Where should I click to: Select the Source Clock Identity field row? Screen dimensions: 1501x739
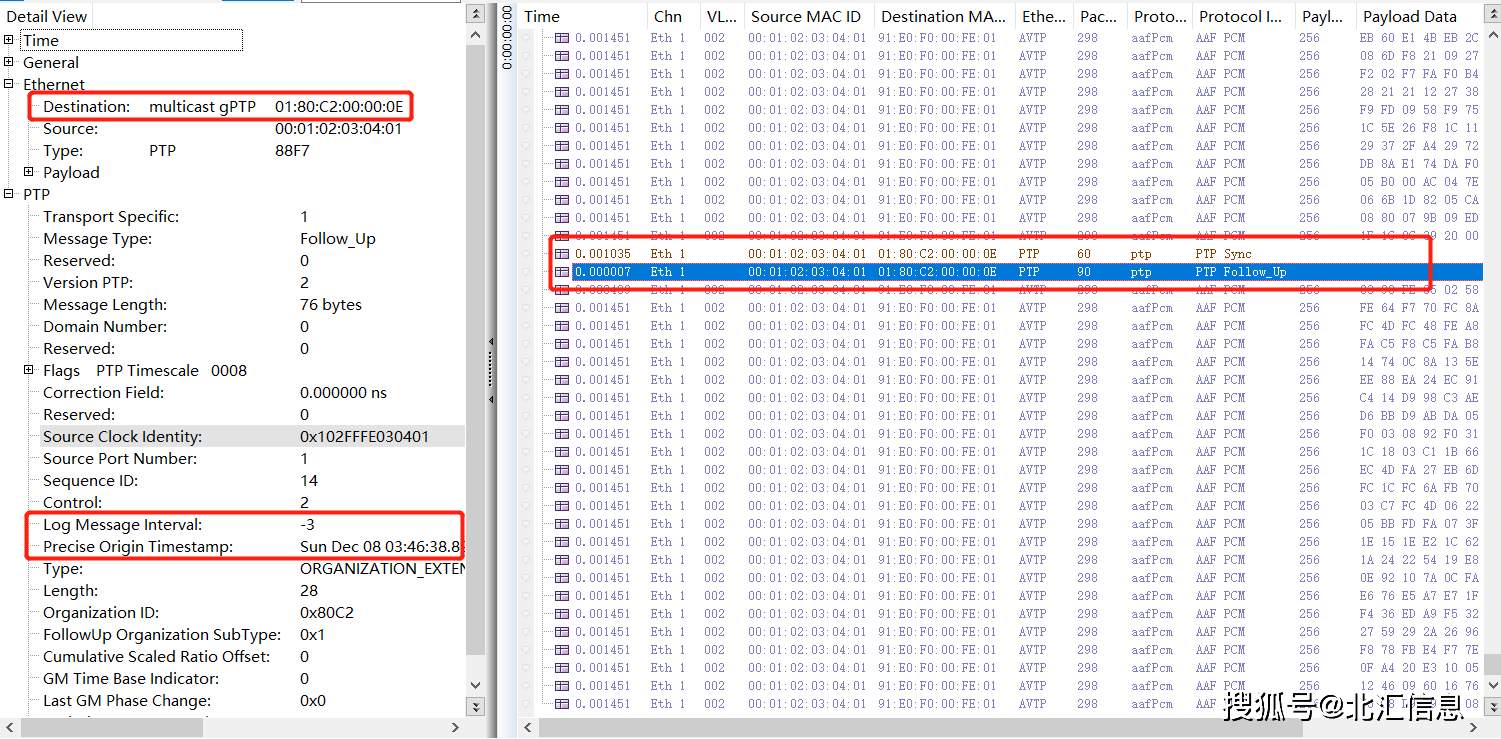click(122, 436)
